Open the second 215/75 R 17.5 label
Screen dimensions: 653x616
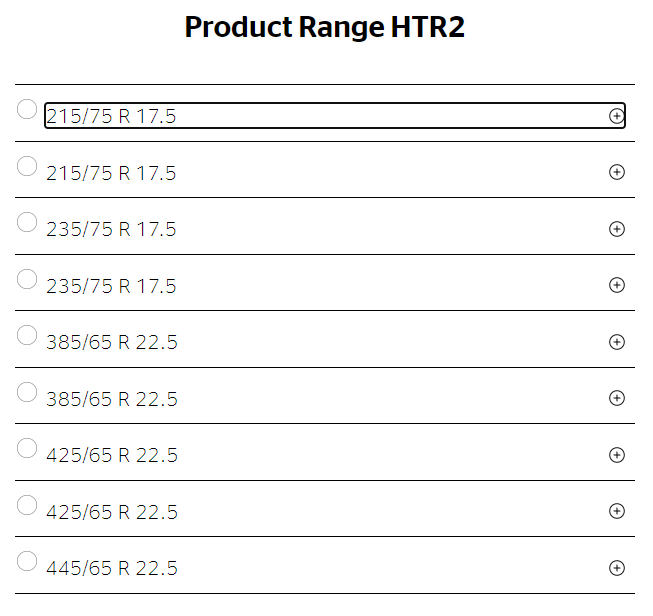111,174
